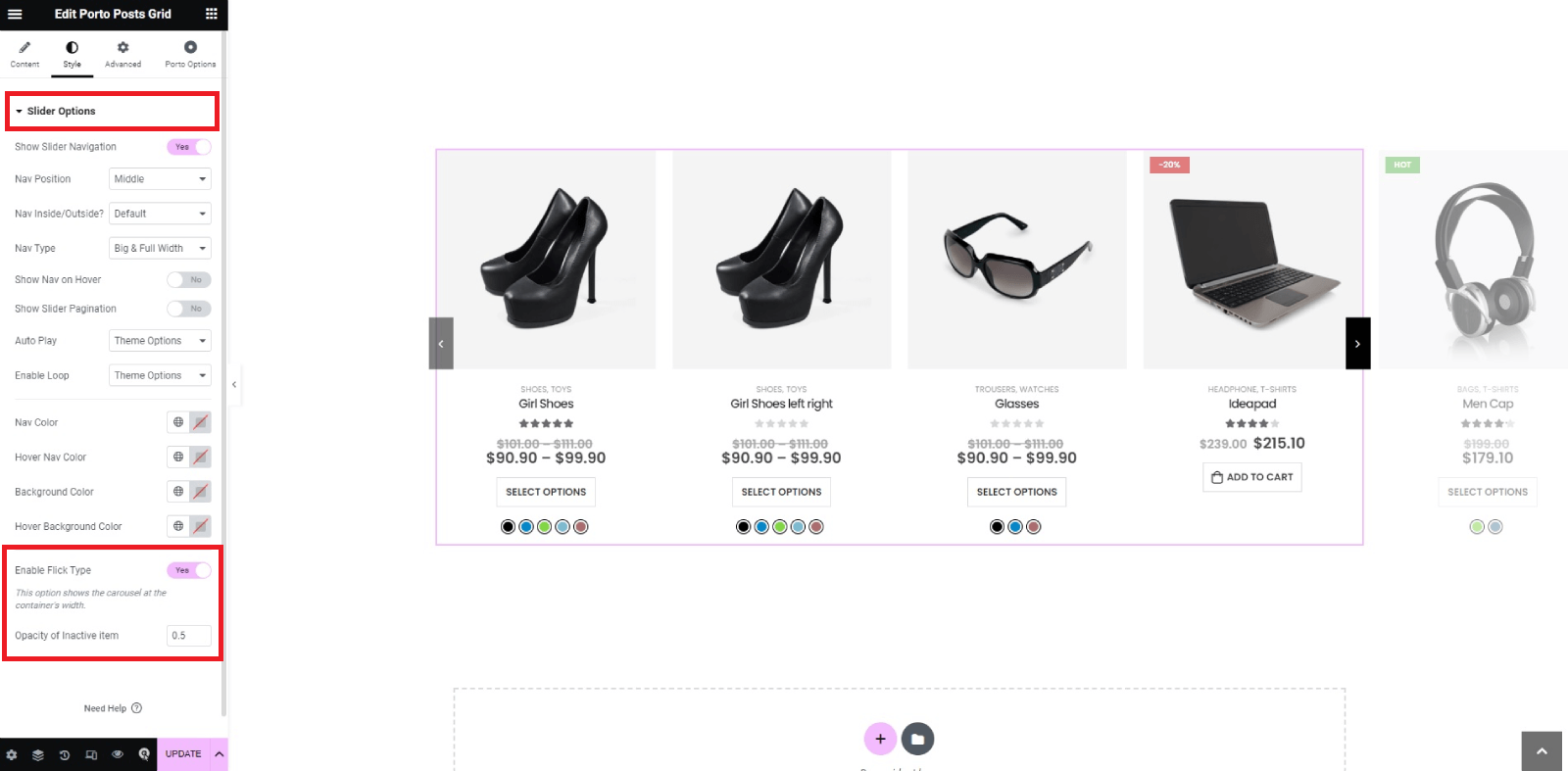Image resolution: width=1568 pixels, height=771 pixels.
Task: Open Responsive Mode device icon
Action: (x=91, y=754)
